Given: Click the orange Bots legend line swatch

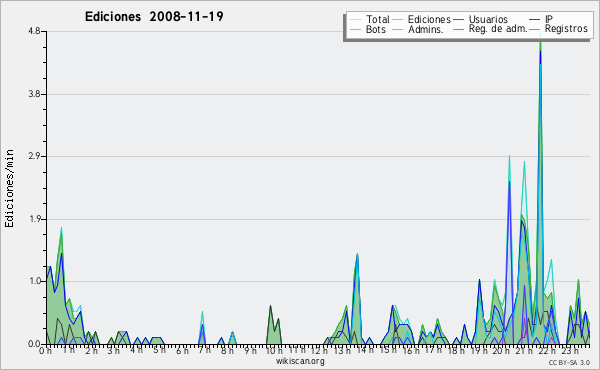Looking at the screenshot, I should [355, 29].
